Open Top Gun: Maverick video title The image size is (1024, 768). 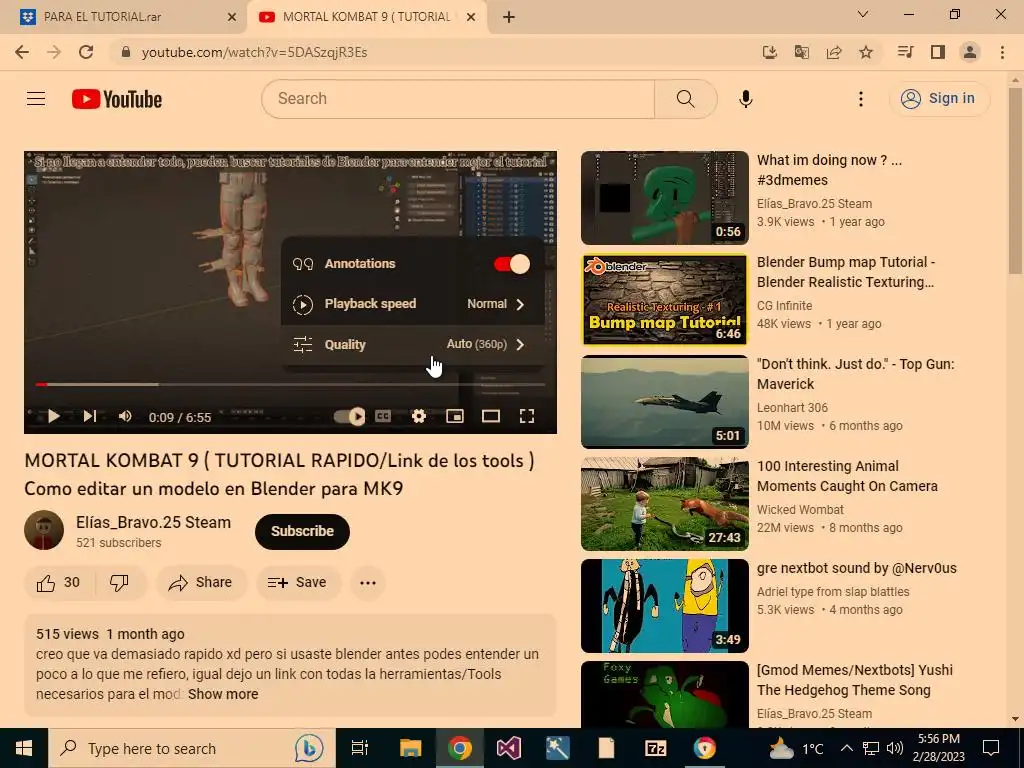tap(855, 374)
